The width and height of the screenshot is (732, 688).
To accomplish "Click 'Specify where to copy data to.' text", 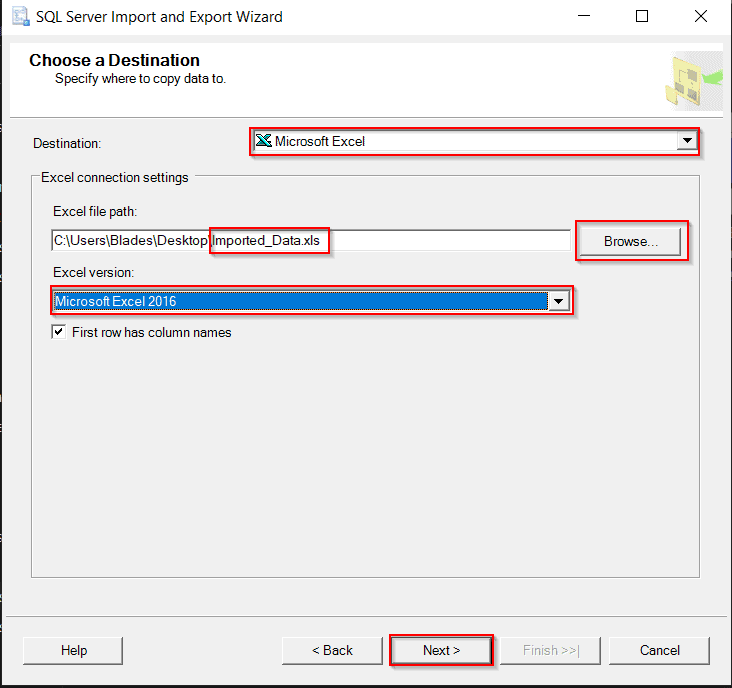I will [140, 78].
